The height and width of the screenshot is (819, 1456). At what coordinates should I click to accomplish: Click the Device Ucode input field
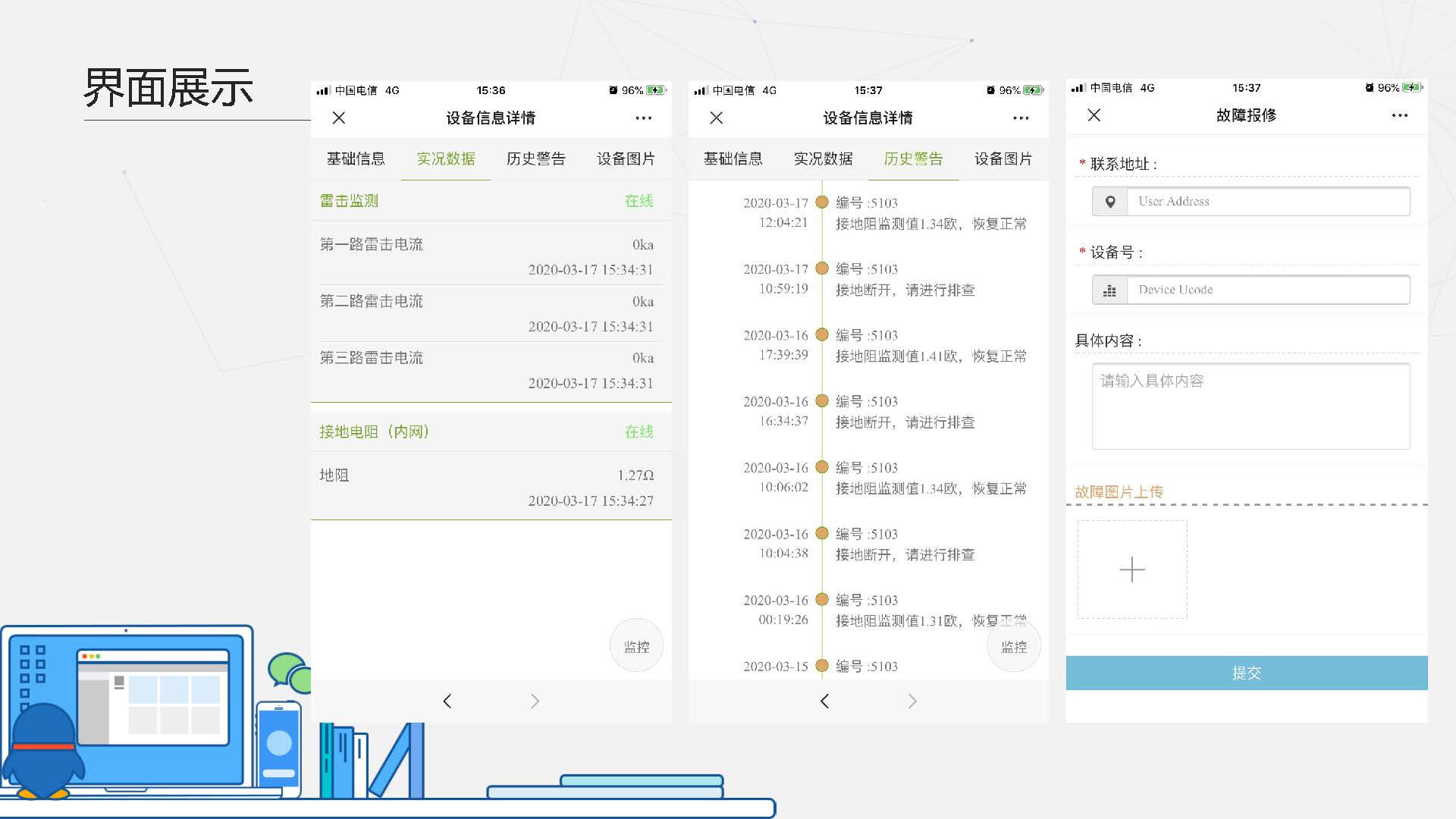pos(1267,290)
